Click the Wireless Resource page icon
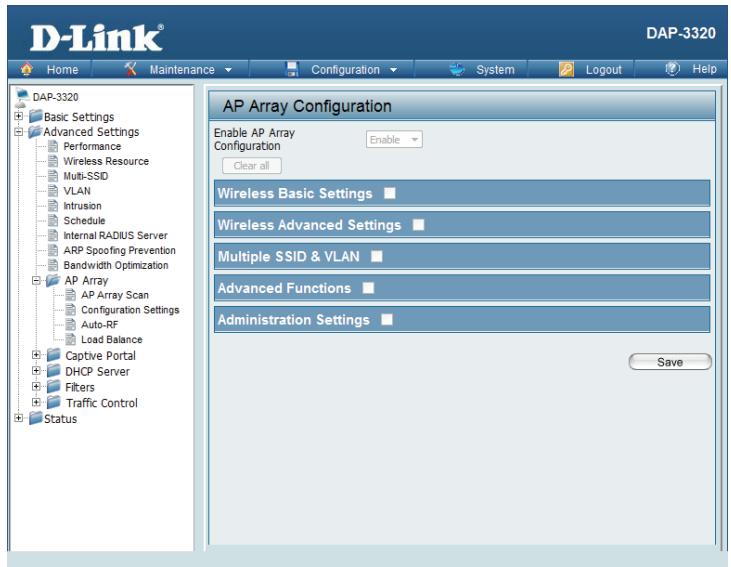Viewport: 731px width, 567px height. 53,161
